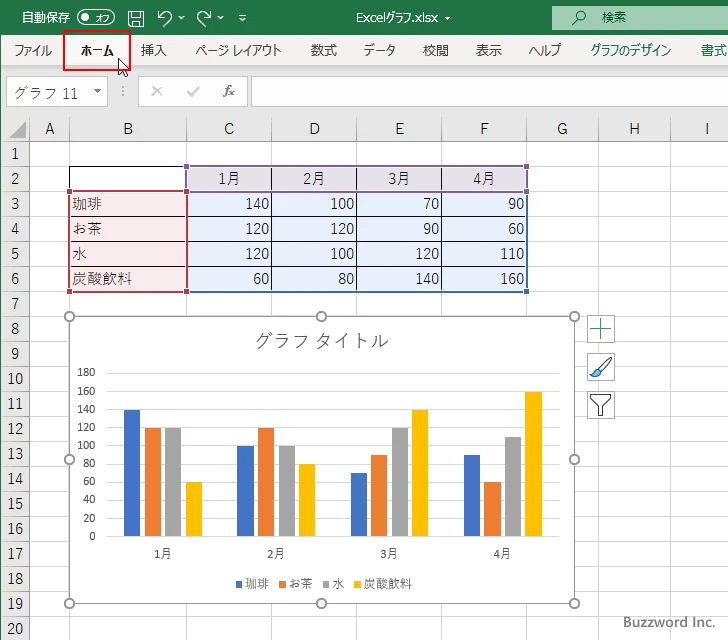Click the Undo arrow icon
This screenshot has height=640, width=728.
pyautogui.click(x=164, y=18)
